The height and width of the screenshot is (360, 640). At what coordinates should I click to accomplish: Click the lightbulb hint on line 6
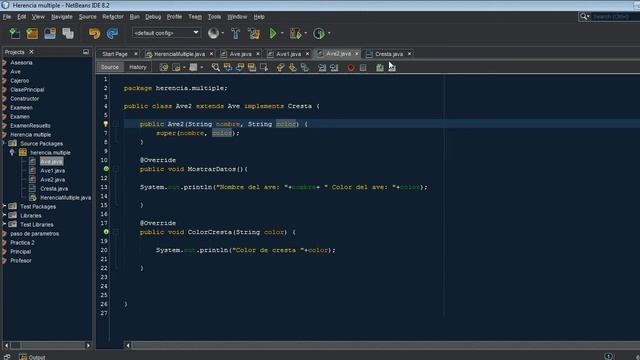[x=106, y=124]
